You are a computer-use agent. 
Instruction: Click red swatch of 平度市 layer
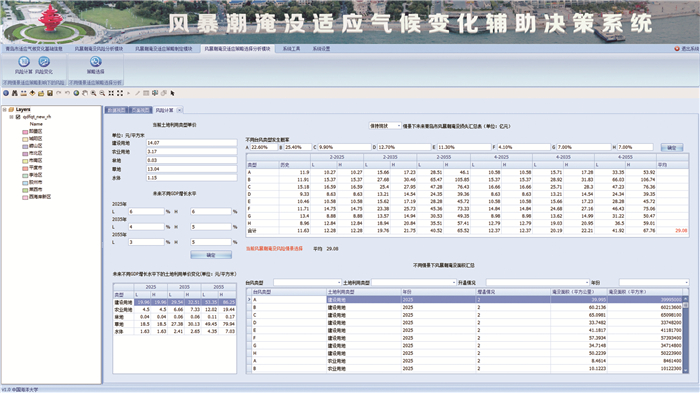tap(25, 168)
